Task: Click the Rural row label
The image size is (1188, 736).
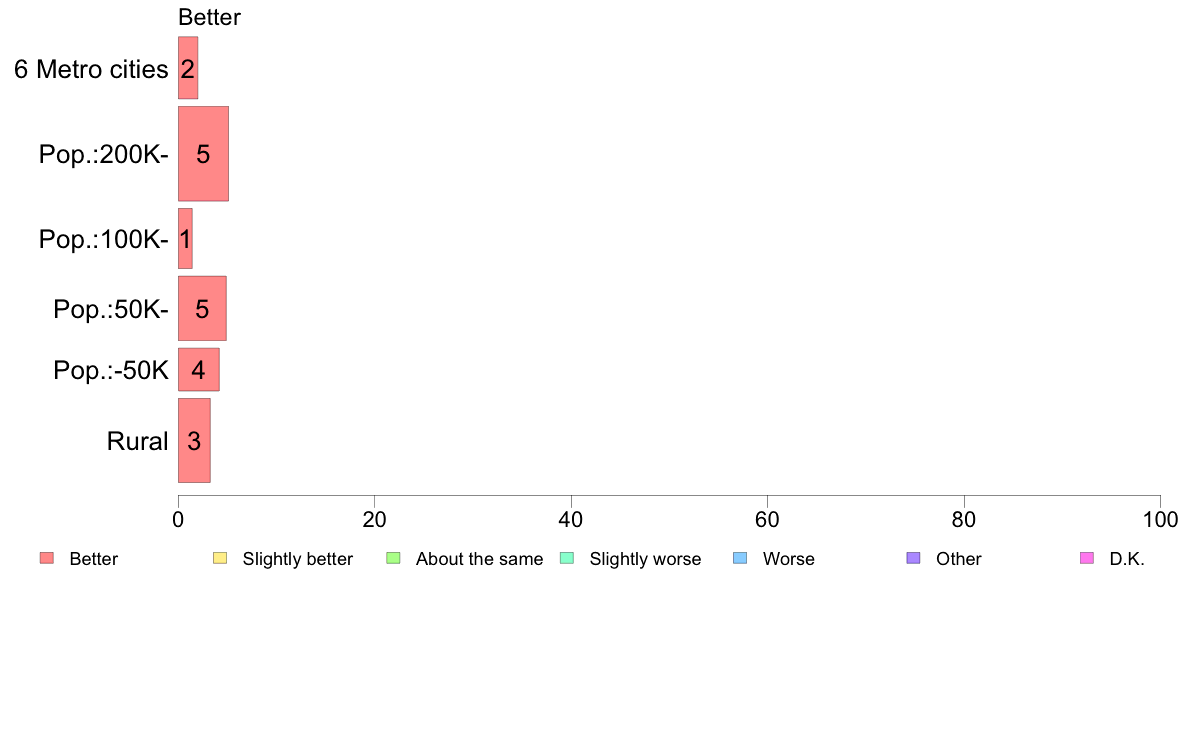Action: pos(137,441)
